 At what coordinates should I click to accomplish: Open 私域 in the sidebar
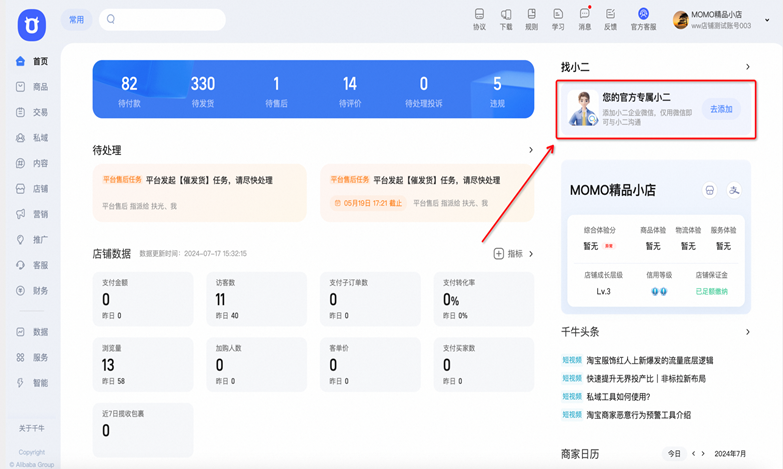pos(32,138)
